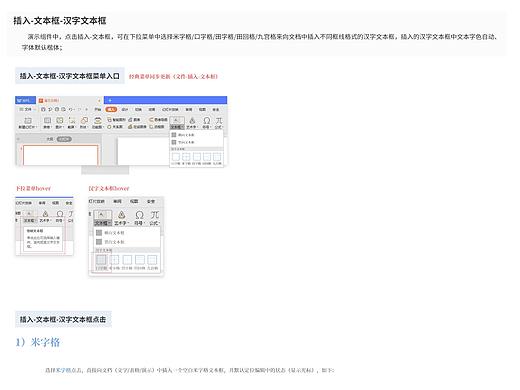Click 流程图 in the ribbon
The width and height of the screenshot is (520, 390).
157,127
